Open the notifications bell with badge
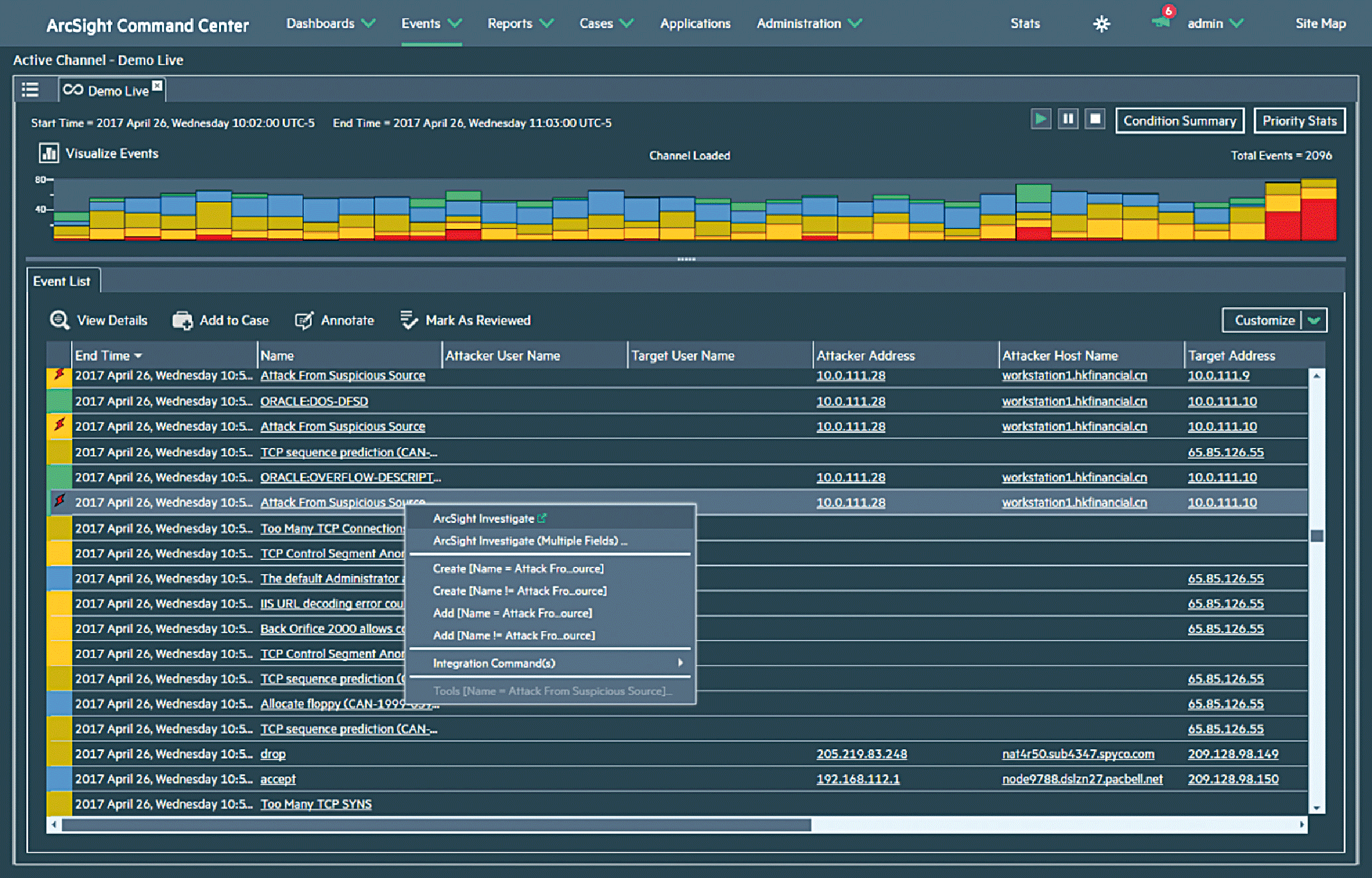The width and height of the screenshot is (1372, 878). pos(1161,21)
